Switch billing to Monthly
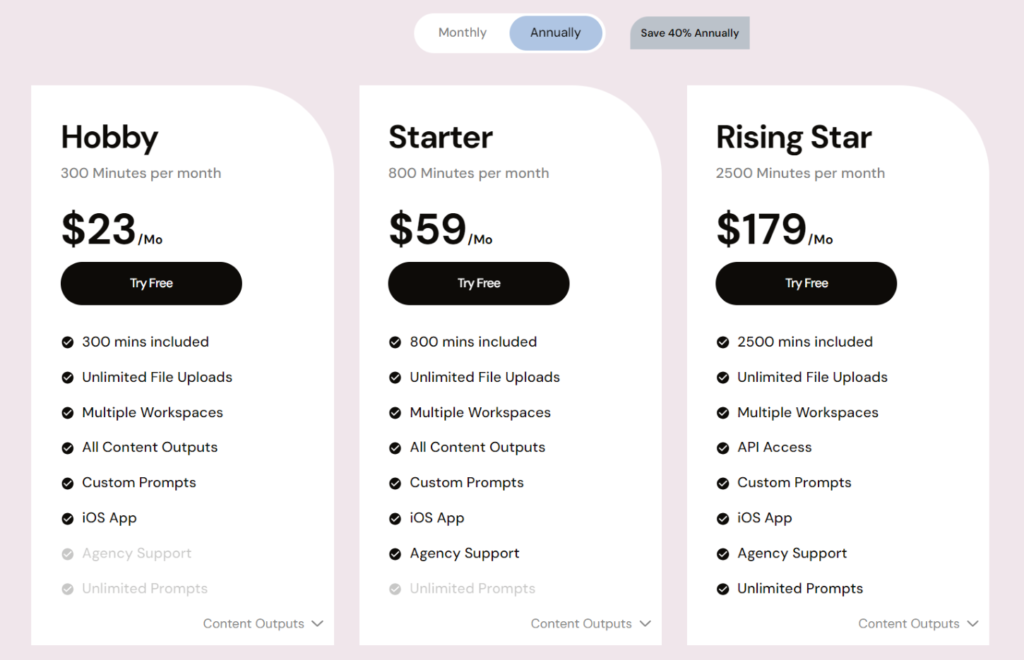 click(462, 33)
